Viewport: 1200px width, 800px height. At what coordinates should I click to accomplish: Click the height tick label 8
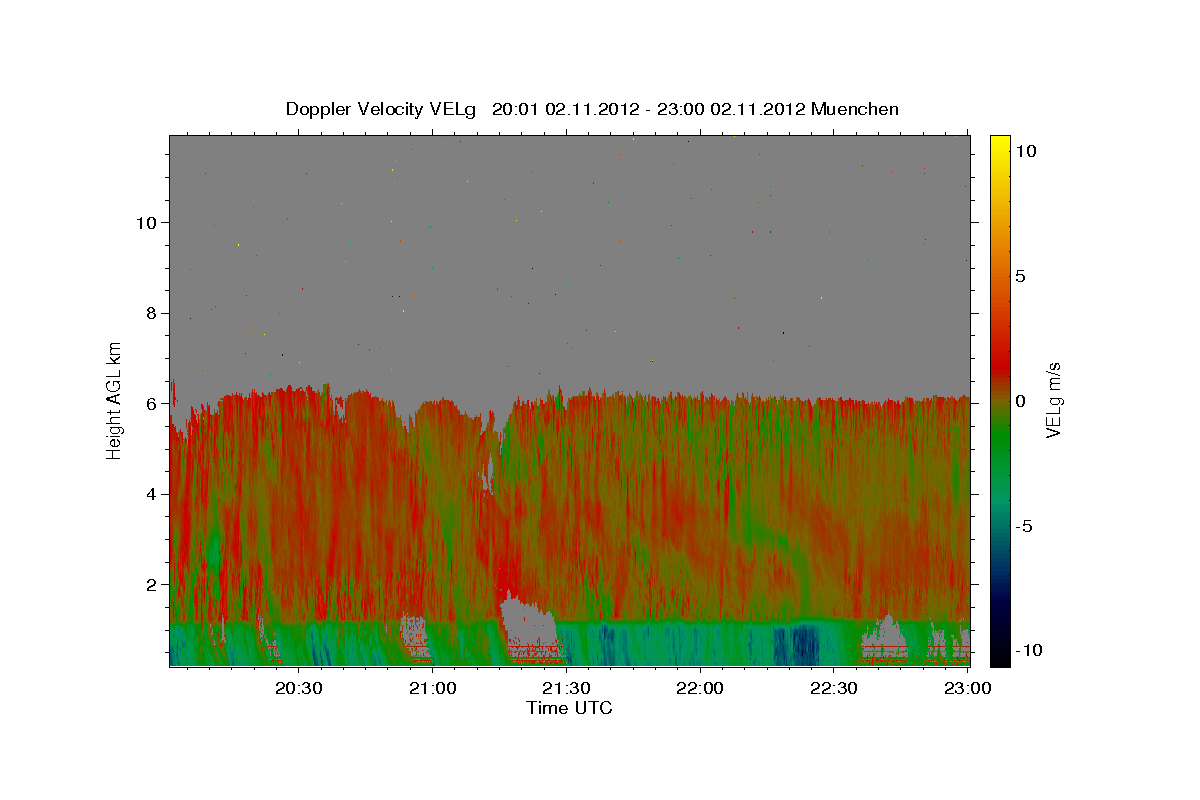pos(150,313)
